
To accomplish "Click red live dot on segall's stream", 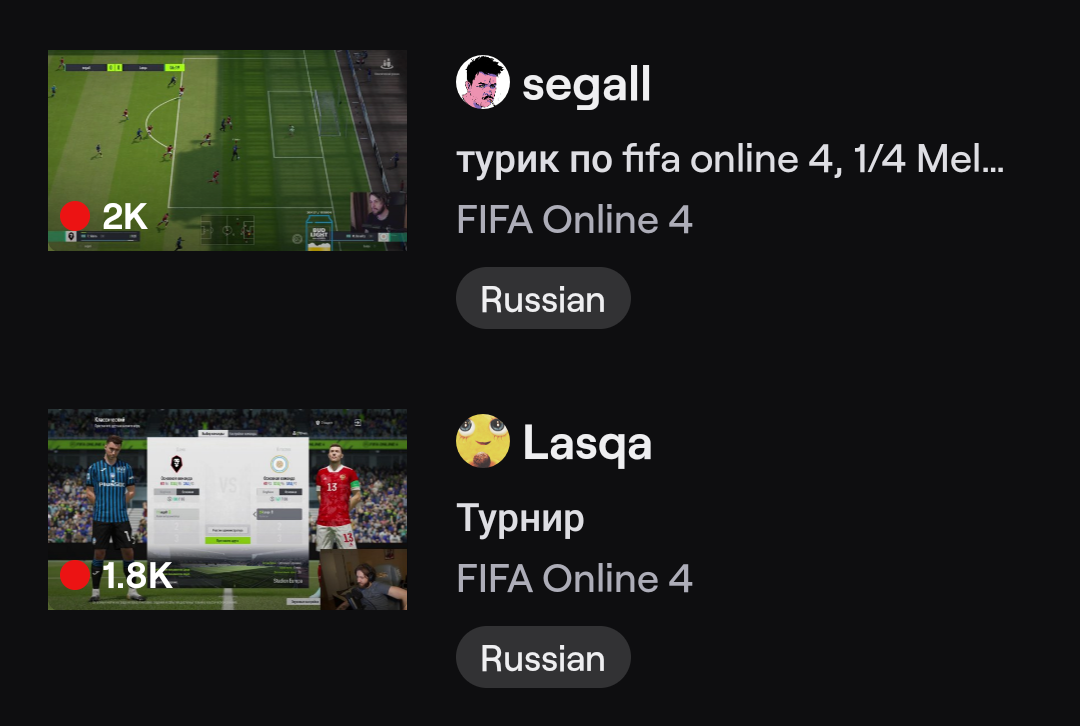I will point(75,216).
